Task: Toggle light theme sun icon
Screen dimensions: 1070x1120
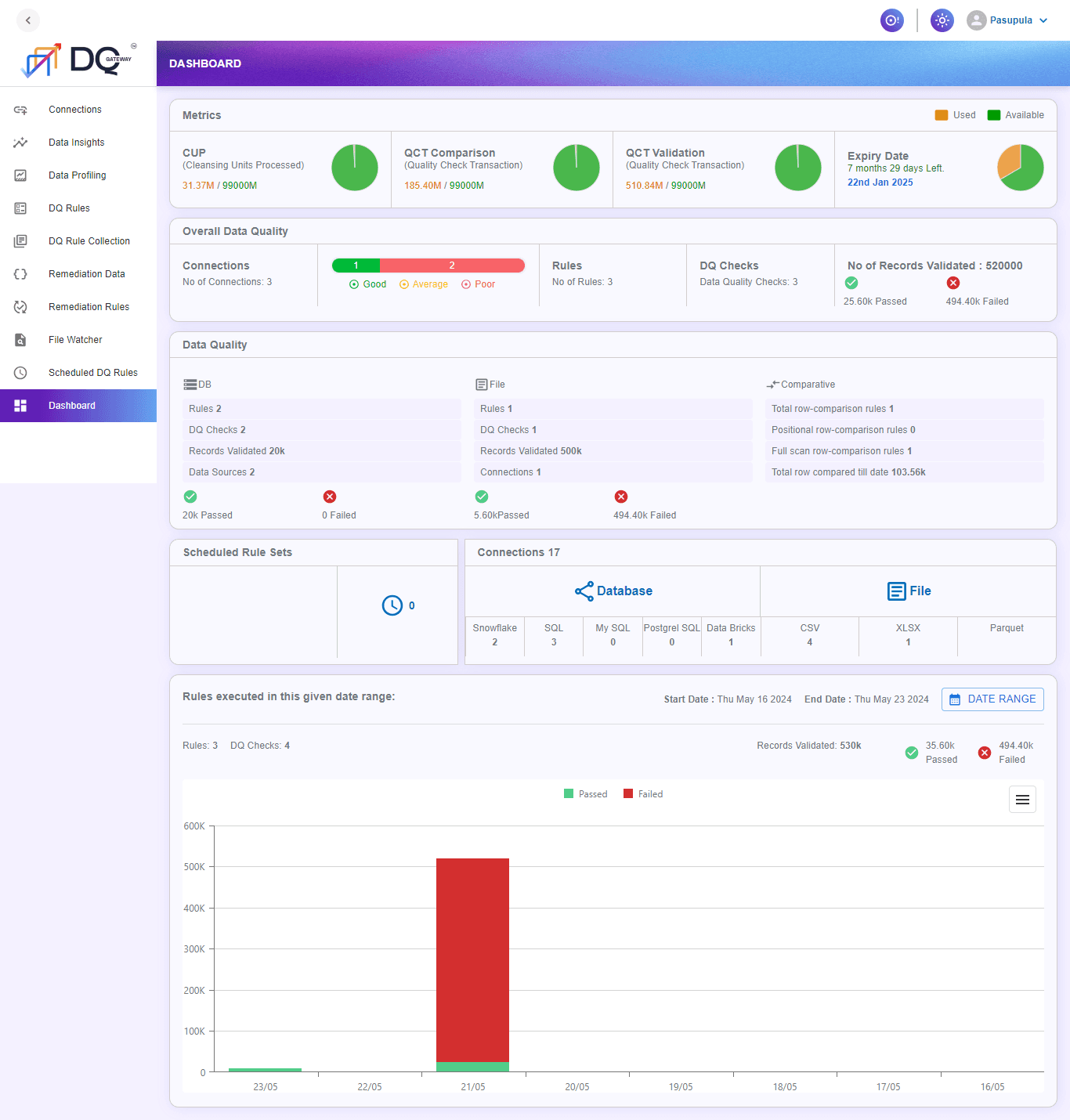Action: click(x=942, y=20)
